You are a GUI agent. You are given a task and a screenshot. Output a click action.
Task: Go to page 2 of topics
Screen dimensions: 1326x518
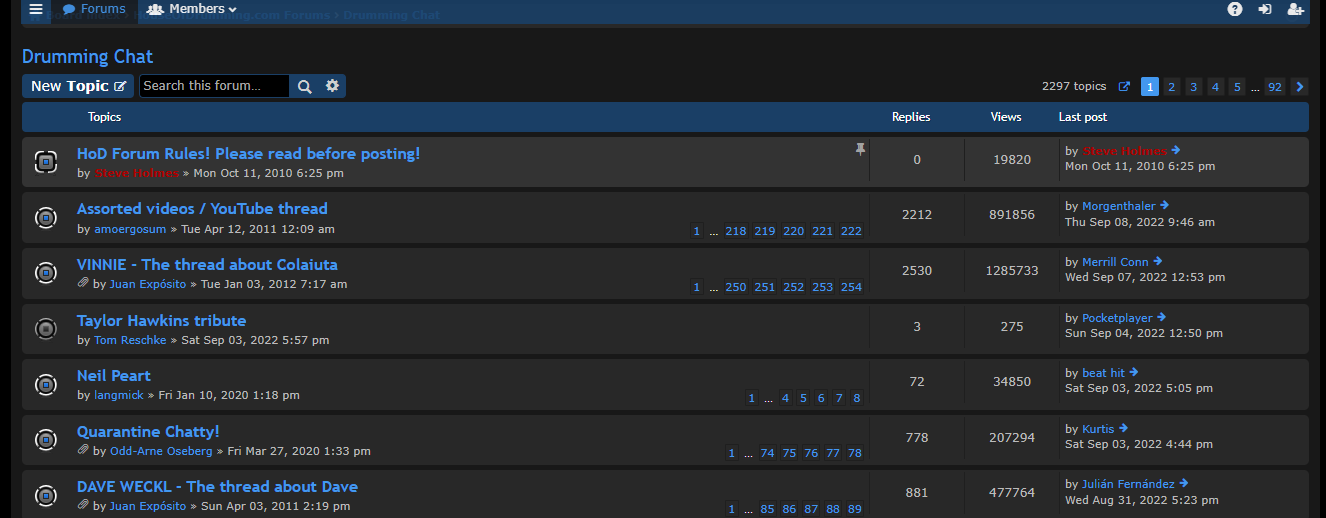point(1172,87)
